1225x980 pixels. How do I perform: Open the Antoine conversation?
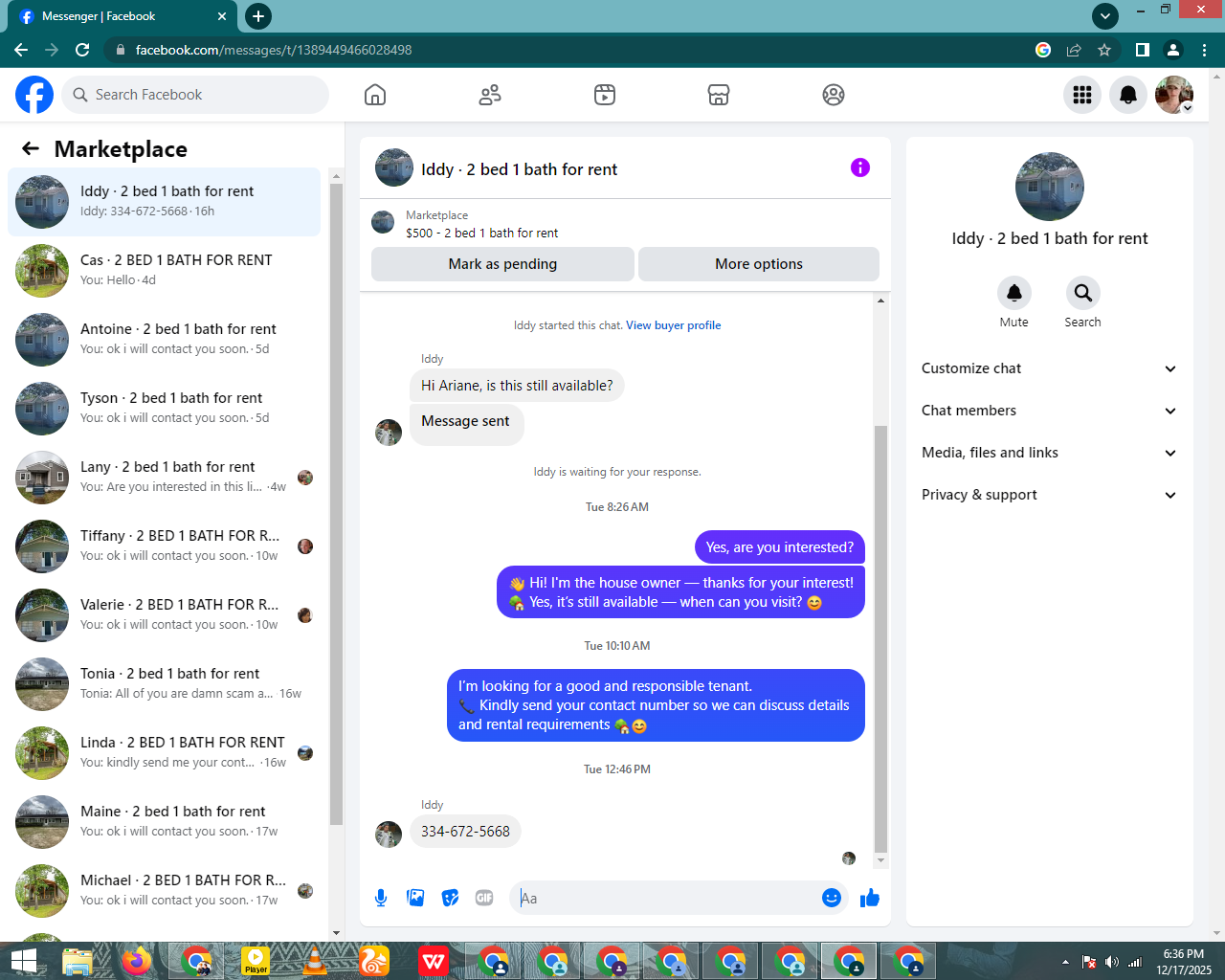165,340
